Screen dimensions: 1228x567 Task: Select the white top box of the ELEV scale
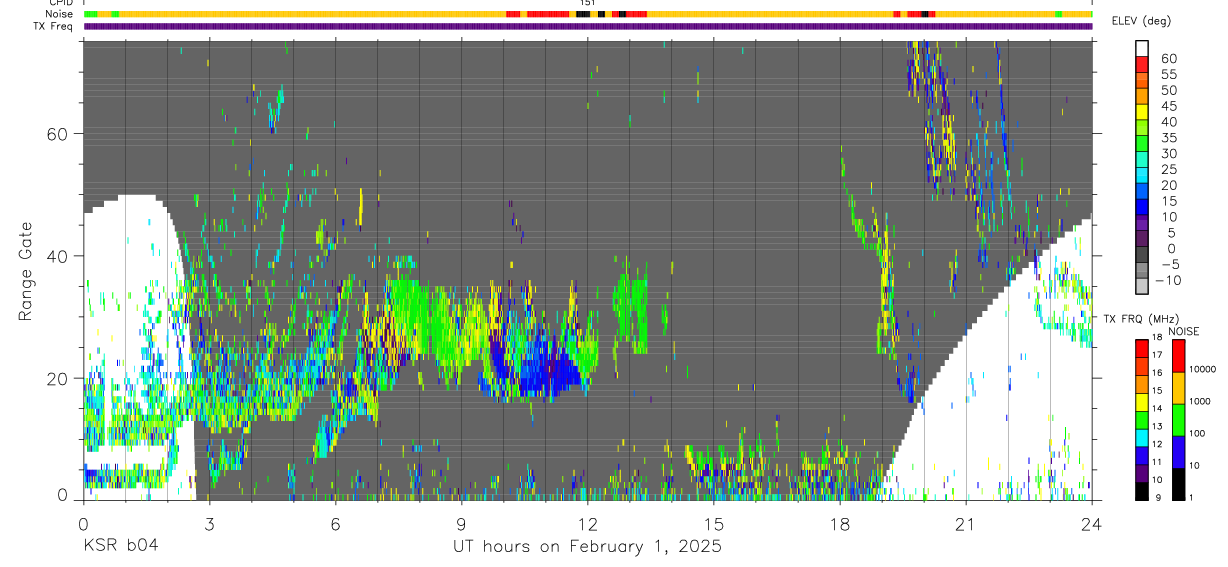[1142, 49]
